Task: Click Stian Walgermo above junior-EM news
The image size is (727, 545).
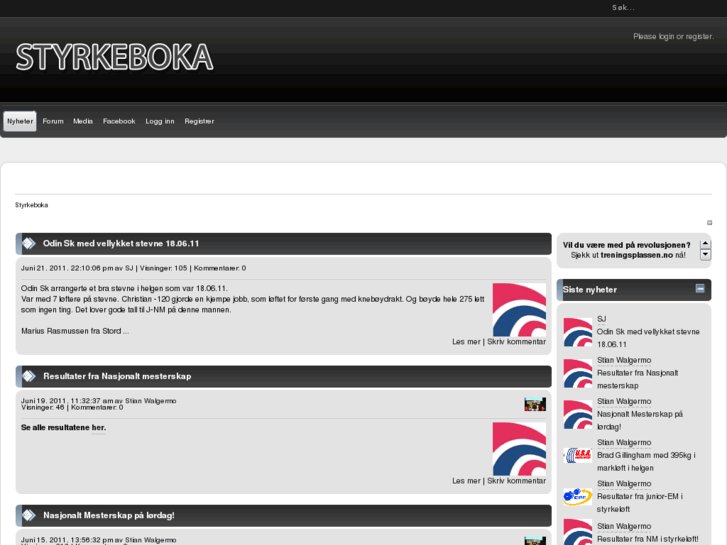Action: click(x=624, y=484)
